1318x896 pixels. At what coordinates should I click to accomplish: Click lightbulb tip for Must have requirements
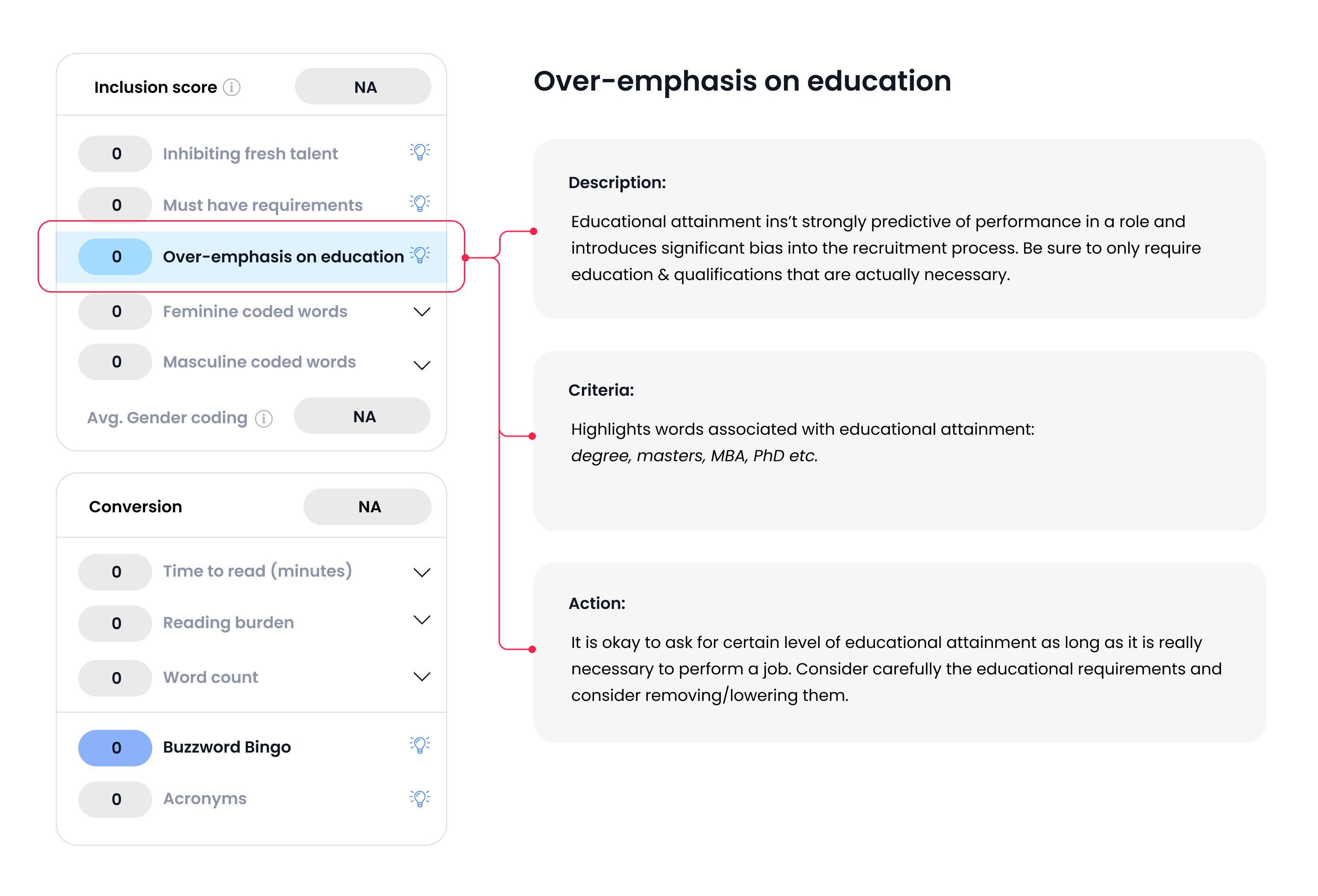pyautogui.click(x=420, y=203)
